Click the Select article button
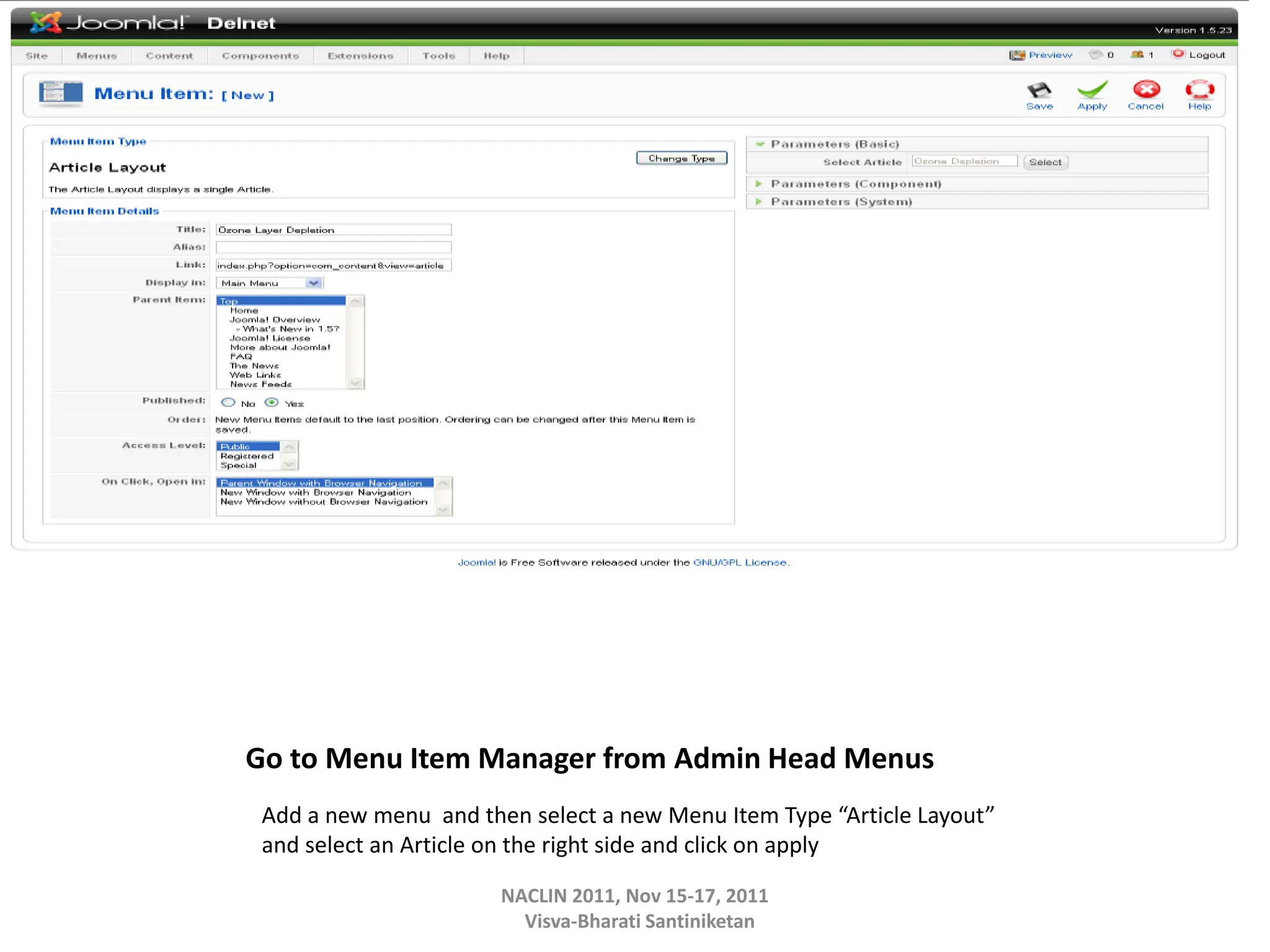This screenshot has height=952, width=1270. point(1046,162)
